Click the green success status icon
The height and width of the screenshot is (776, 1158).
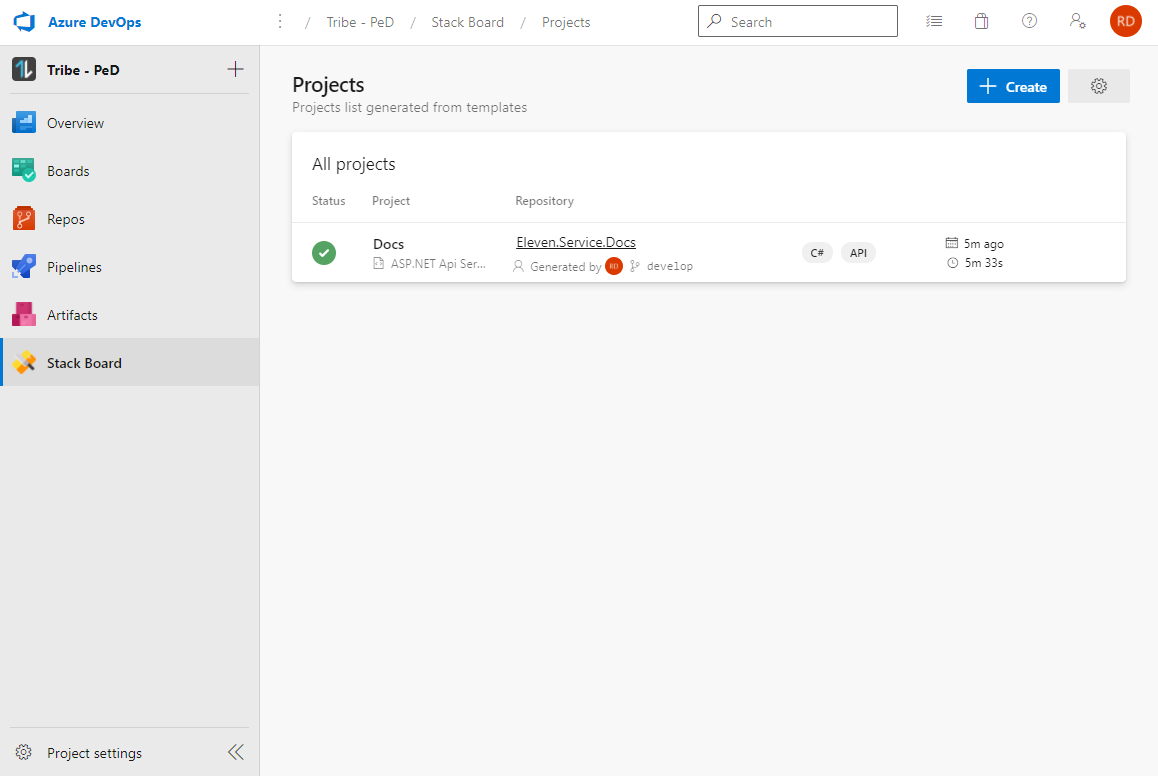tap(323, 253)
